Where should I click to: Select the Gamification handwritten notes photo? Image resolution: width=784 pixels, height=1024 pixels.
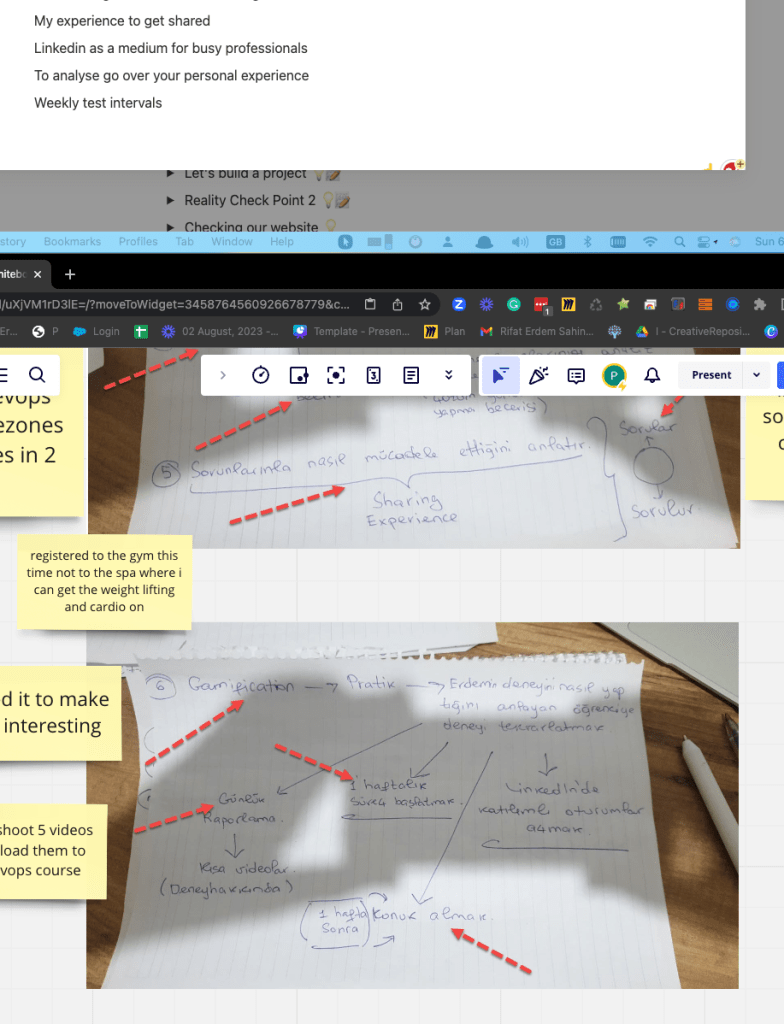click(x=412, y=805)
